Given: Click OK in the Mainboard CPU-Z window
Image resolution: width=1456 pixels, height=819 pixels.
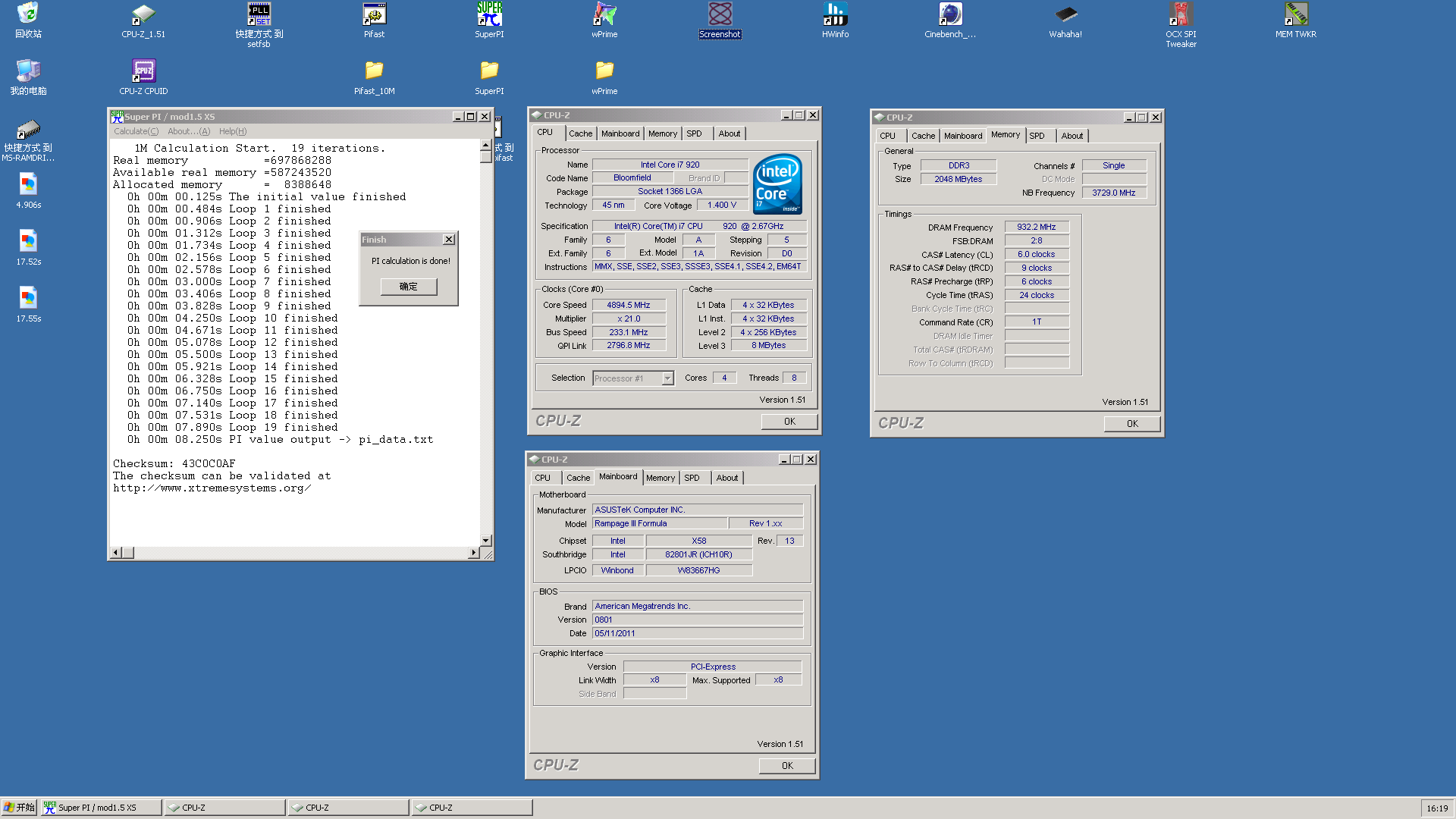Looking at the screenshot, I should [x=787, y=766].
